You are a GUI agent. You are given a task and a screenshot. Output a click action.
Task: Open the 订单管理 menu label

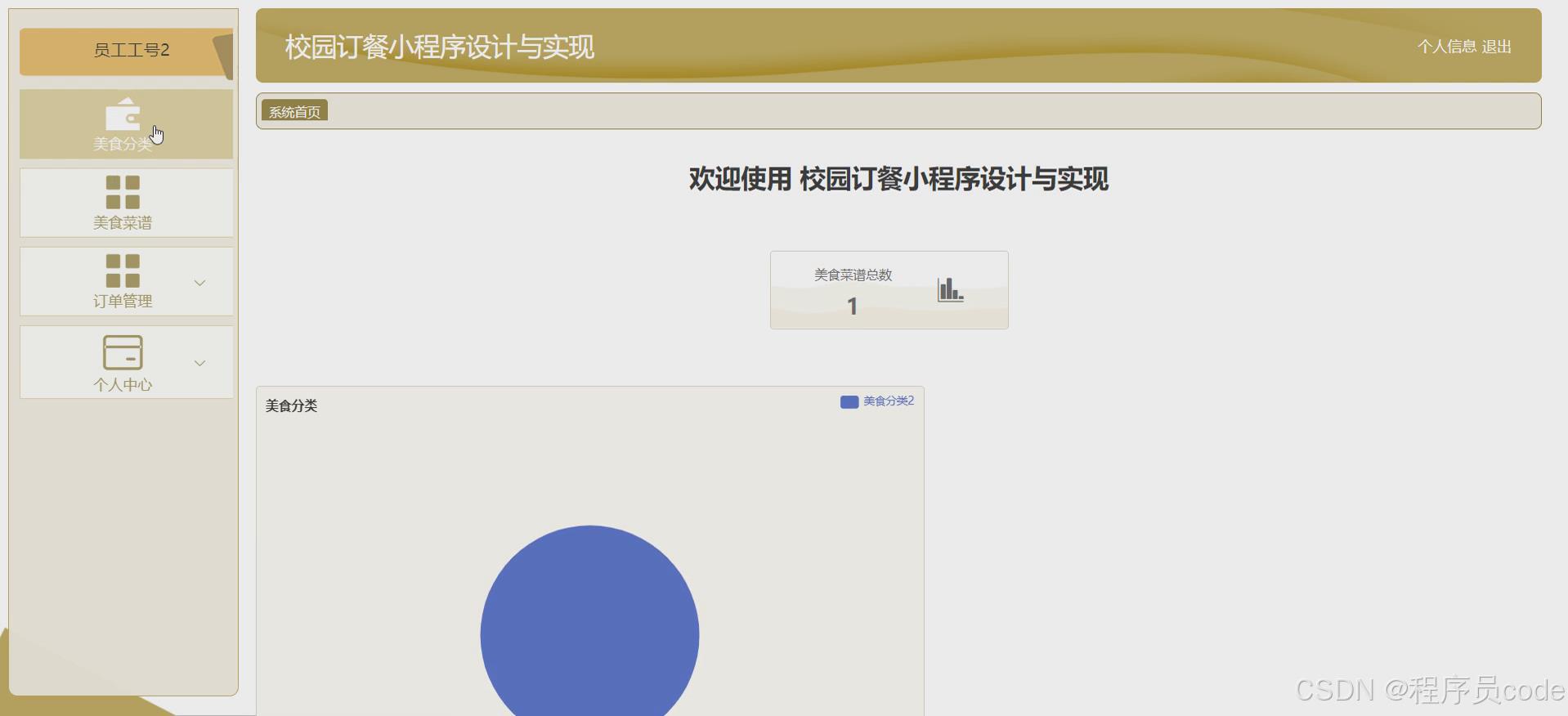[123, 301]
